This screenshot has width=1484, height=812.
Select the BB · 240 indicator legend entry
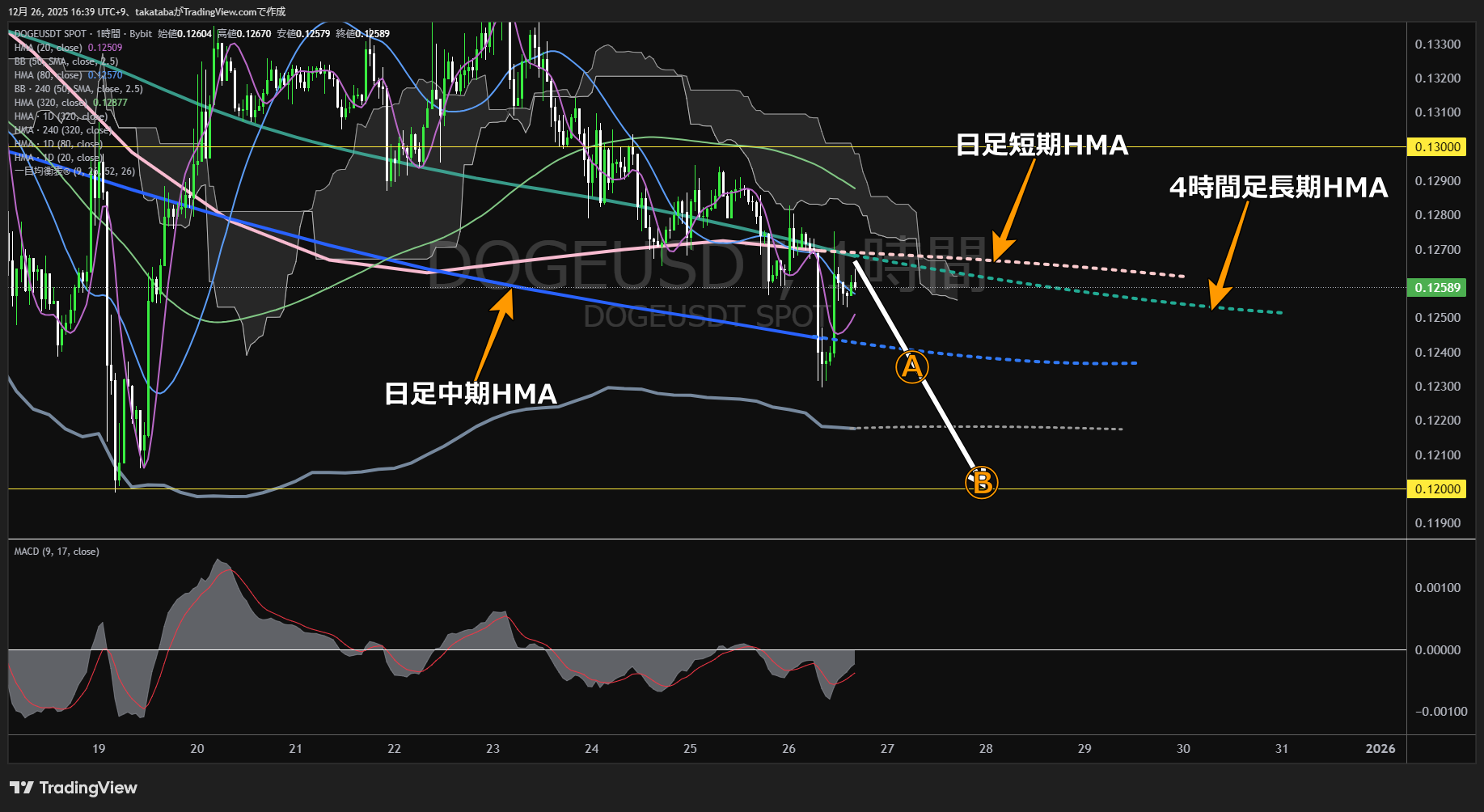coord(78,89)
